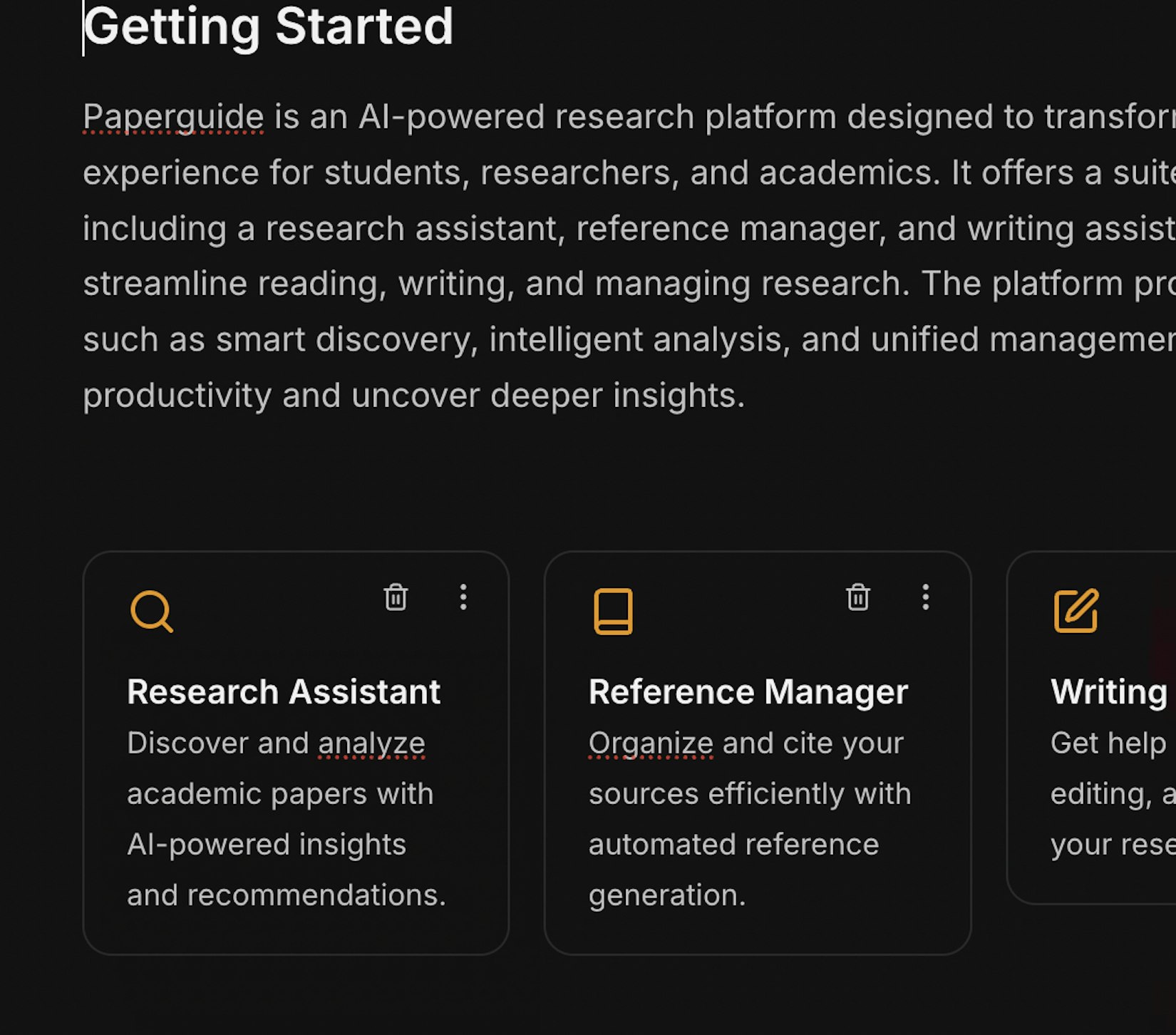Select the "Reference Manager" card title
1176x1035 pixels.
pos(748,691)
